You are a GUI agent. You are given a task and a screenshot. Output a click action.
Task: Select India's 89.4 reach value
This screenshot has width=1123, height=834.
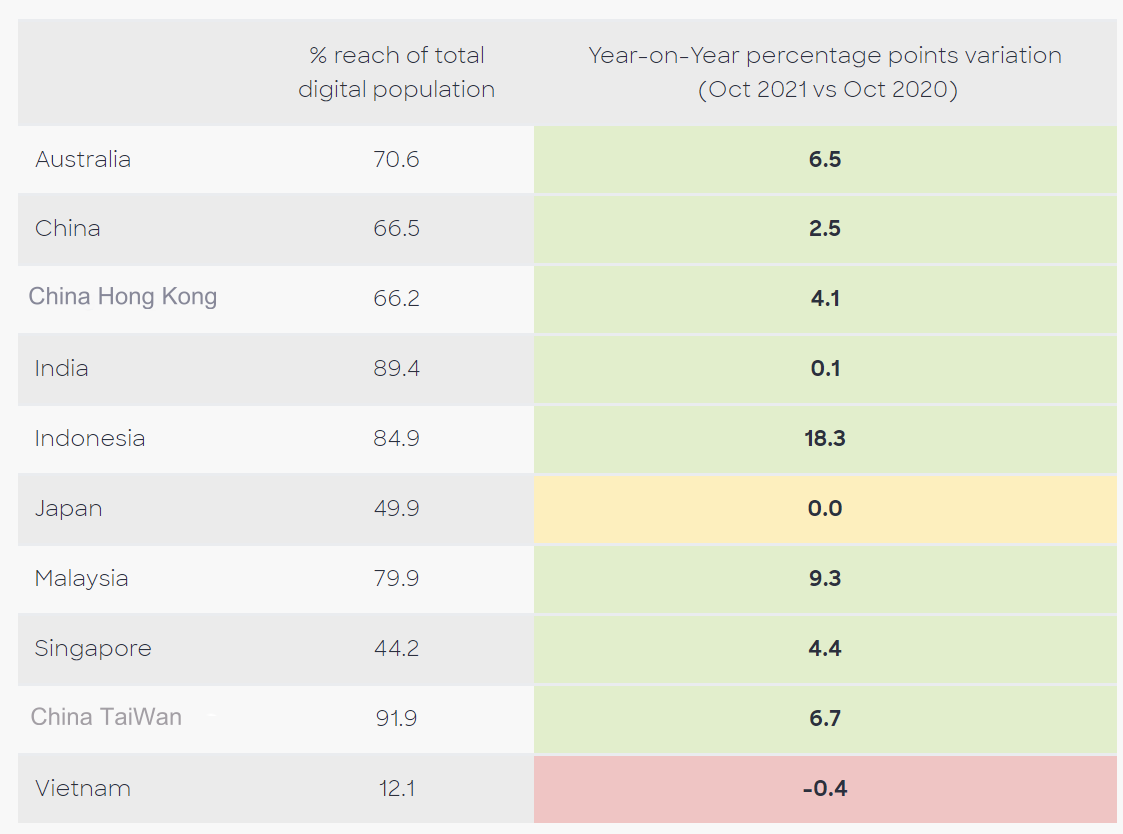pos(397,368)
